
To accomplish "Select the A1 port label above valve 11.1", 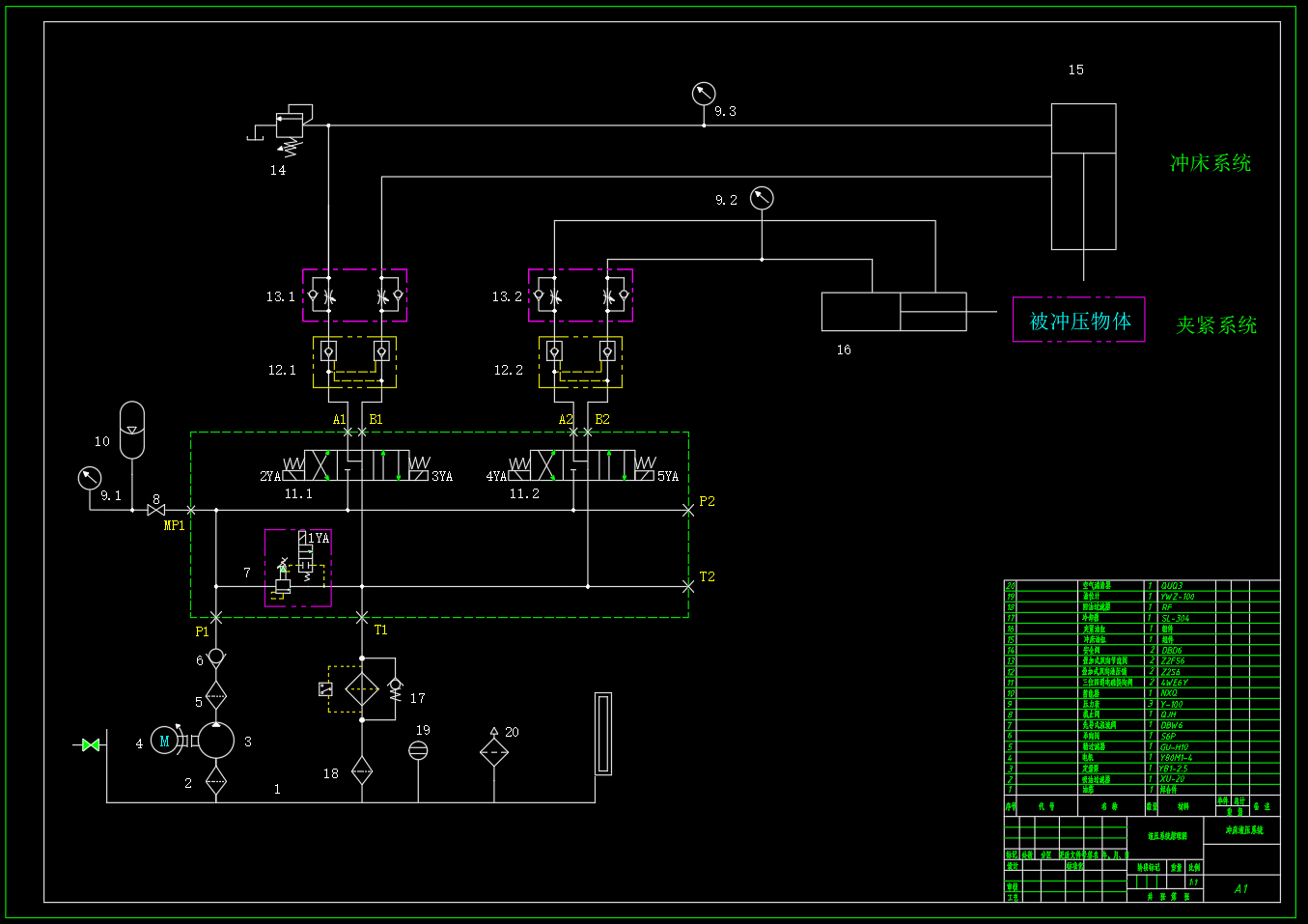I will pos(339,419).
